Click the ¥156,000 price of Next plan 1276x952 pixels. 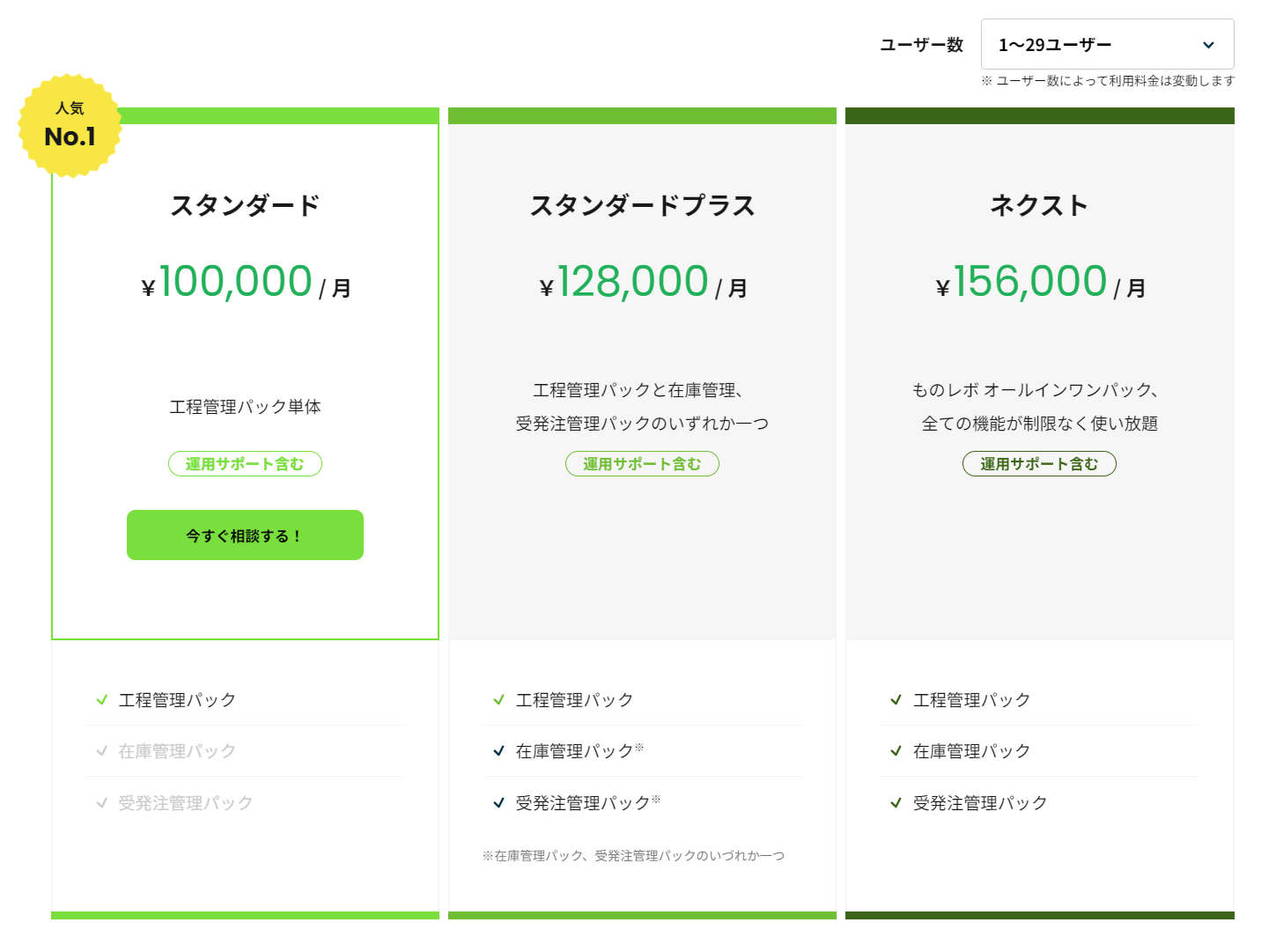click(1029, 283)
